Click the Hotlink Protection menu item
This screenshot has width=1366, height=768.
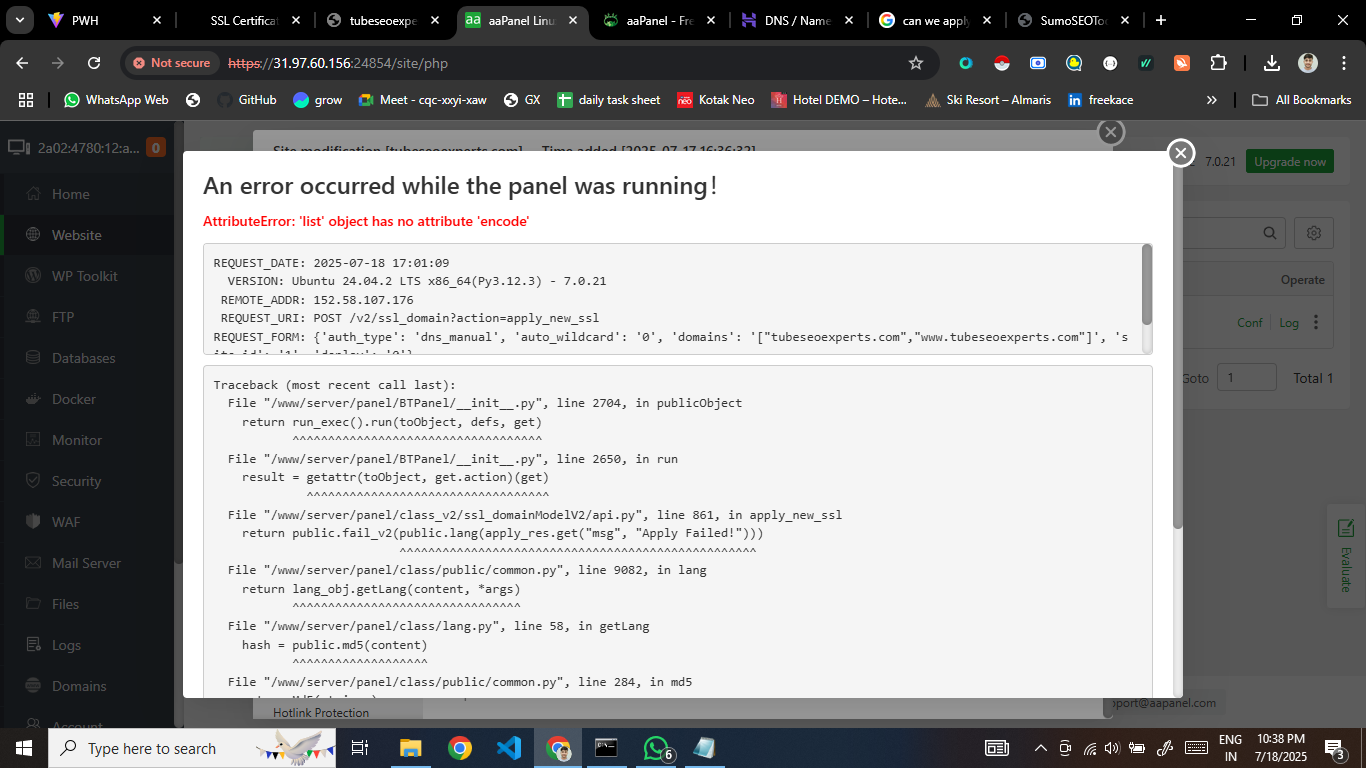coord(321,712)
